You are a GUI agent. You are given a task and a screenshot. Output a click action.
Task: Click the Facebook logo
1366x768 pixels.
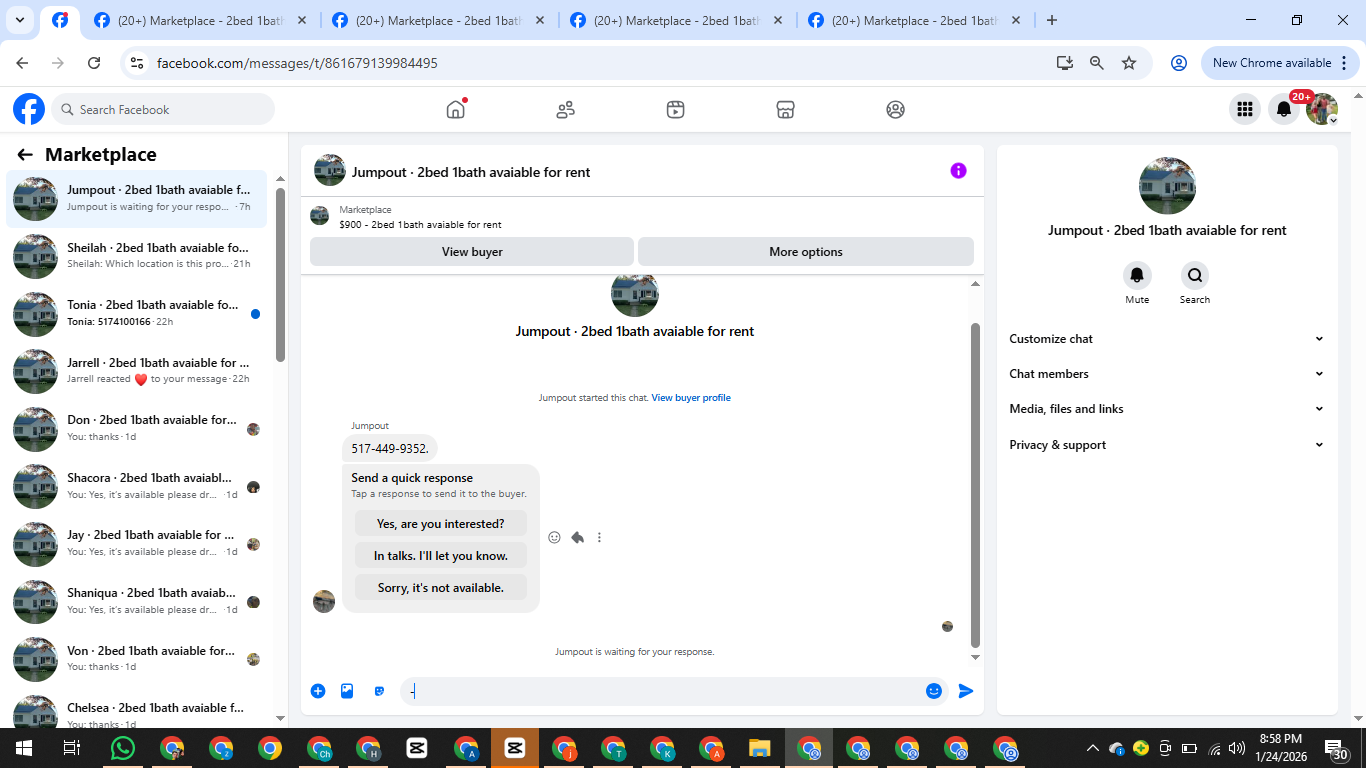pos(29,109)
